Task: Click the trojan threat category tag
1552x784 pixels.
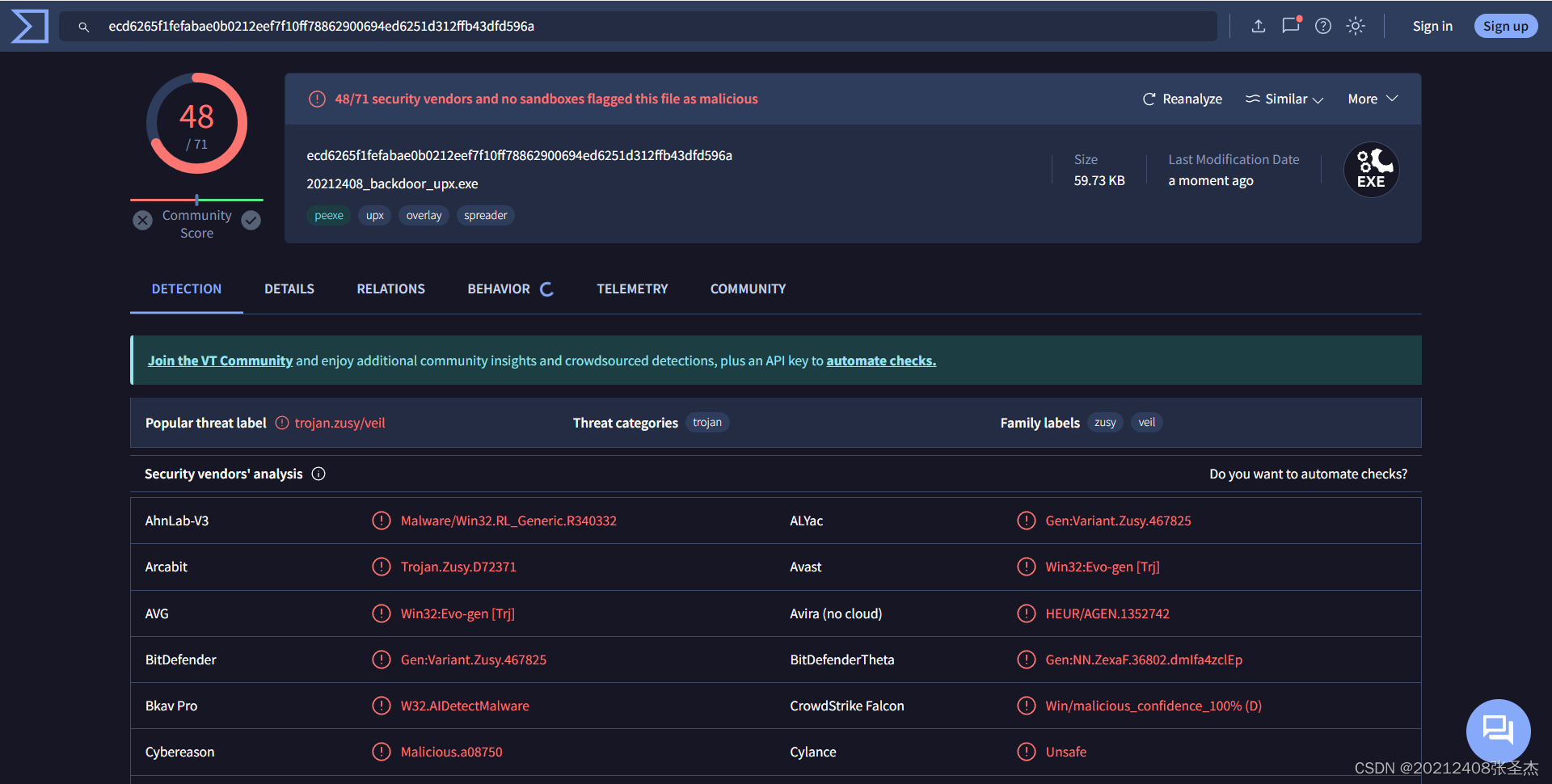Action: pos(707,422)
